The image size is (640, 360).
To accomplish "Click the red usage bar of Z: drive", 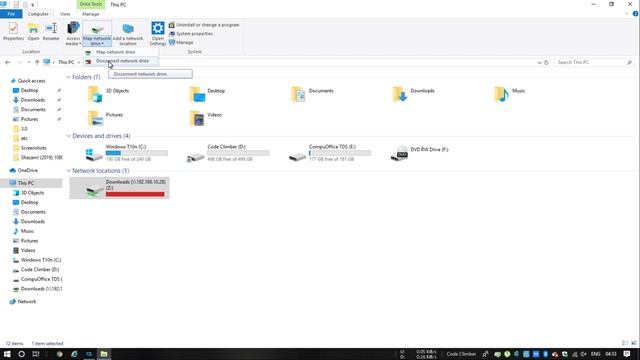I will 135,194.
